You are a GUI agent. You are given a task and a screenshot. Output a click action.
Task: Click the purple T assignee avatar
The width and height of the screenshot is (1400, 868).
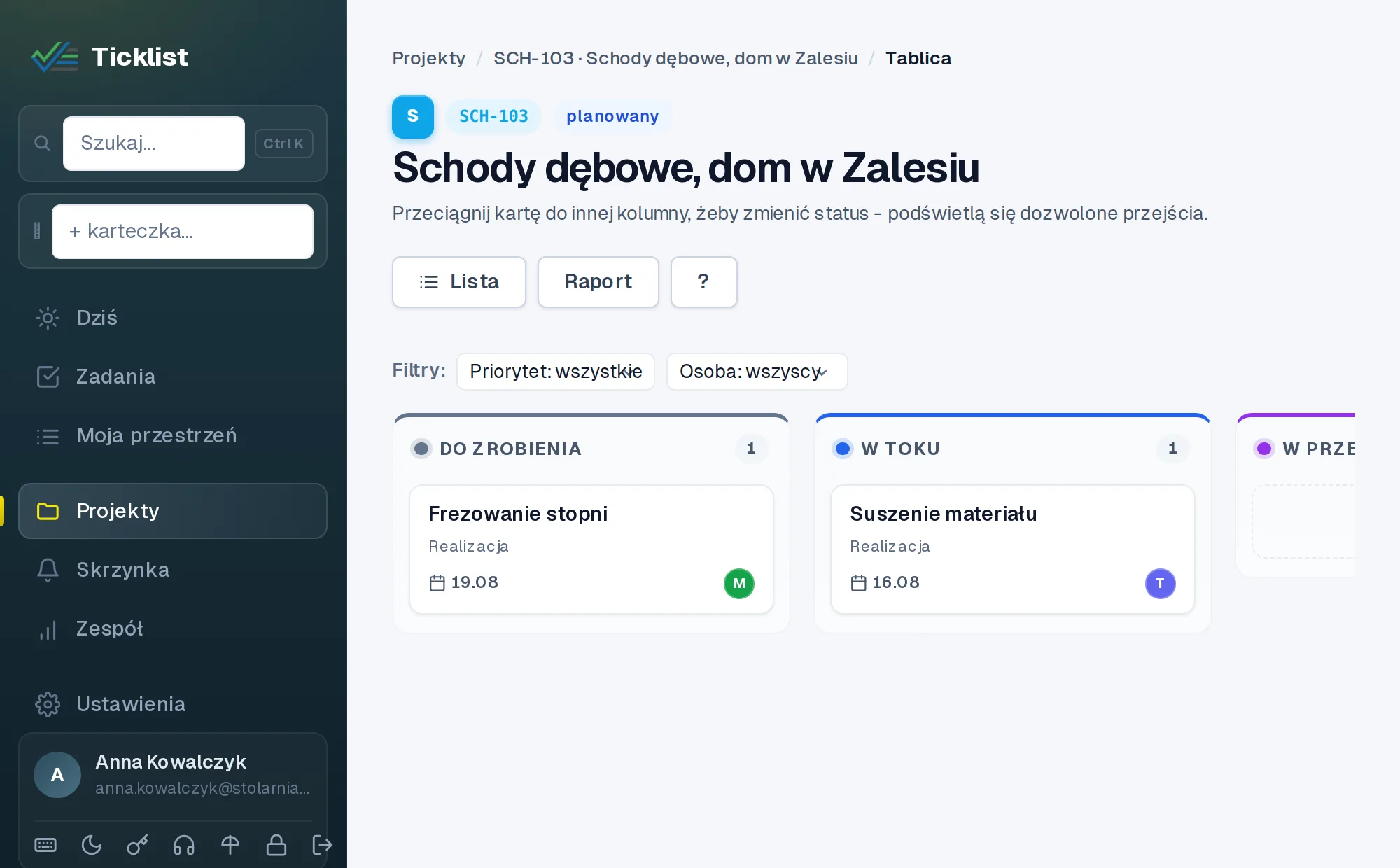pyautogui.click(x=1161, y=583)
